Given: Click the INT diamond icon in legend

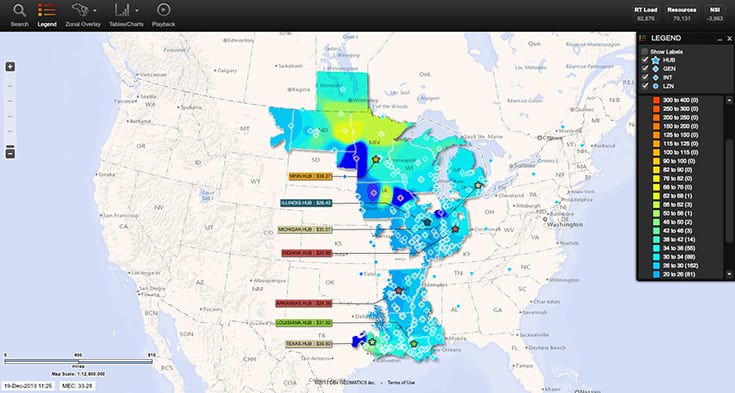Looking at the screenshot, I should click(655, 77).
